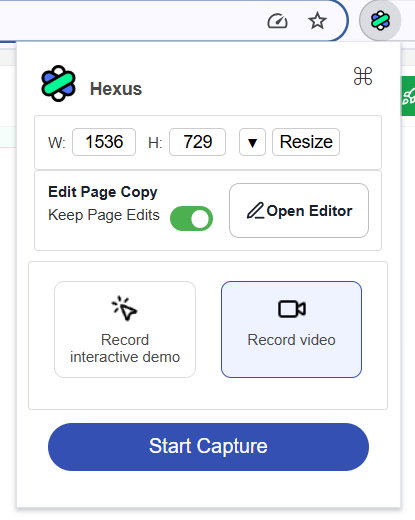Select Record interactive demo option

click(125, 329)
